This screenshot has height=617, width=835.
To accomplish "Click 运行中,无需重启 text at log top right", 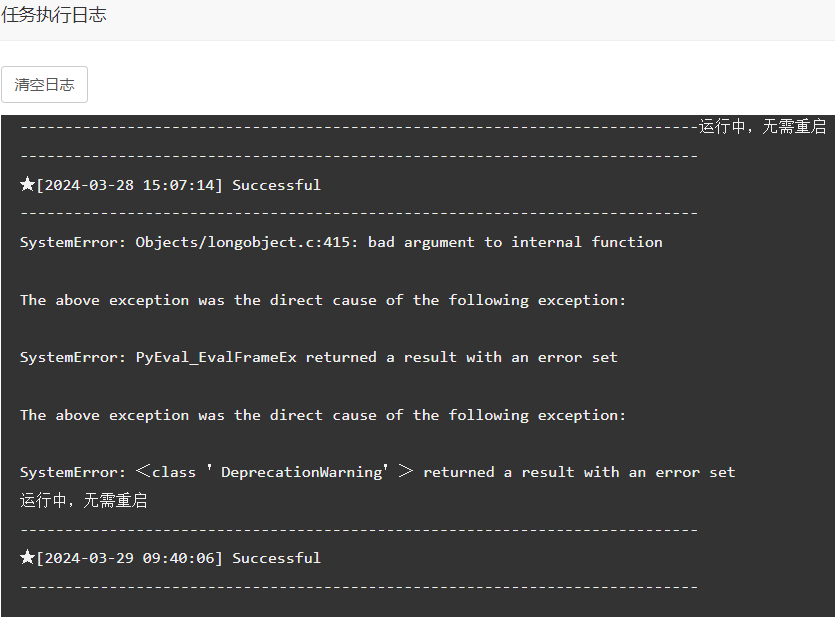I will pyautogui.click(x=762, y=127).
